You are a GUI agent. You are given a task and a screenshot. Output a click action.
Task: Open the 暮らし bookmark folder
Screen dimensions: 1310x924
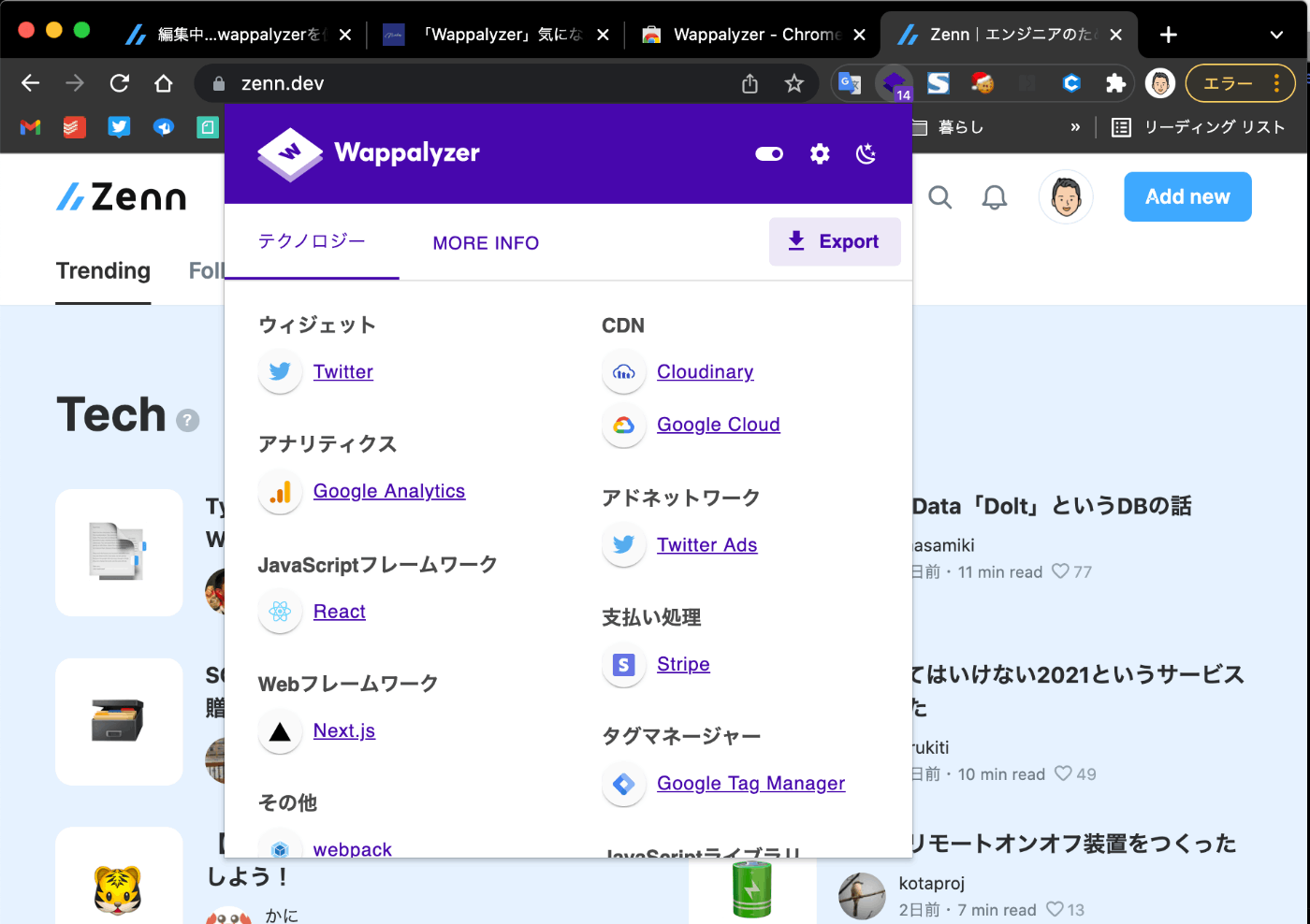click(949, 127)
